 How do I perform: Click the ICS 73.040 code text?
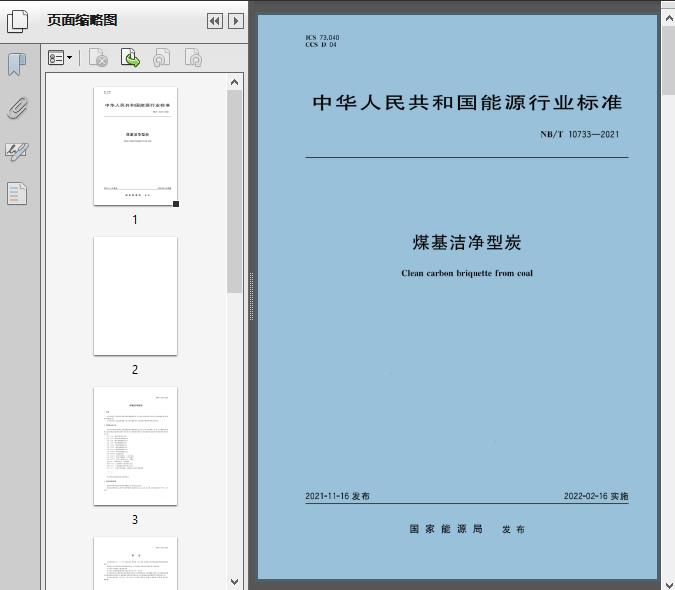point(322,37)
